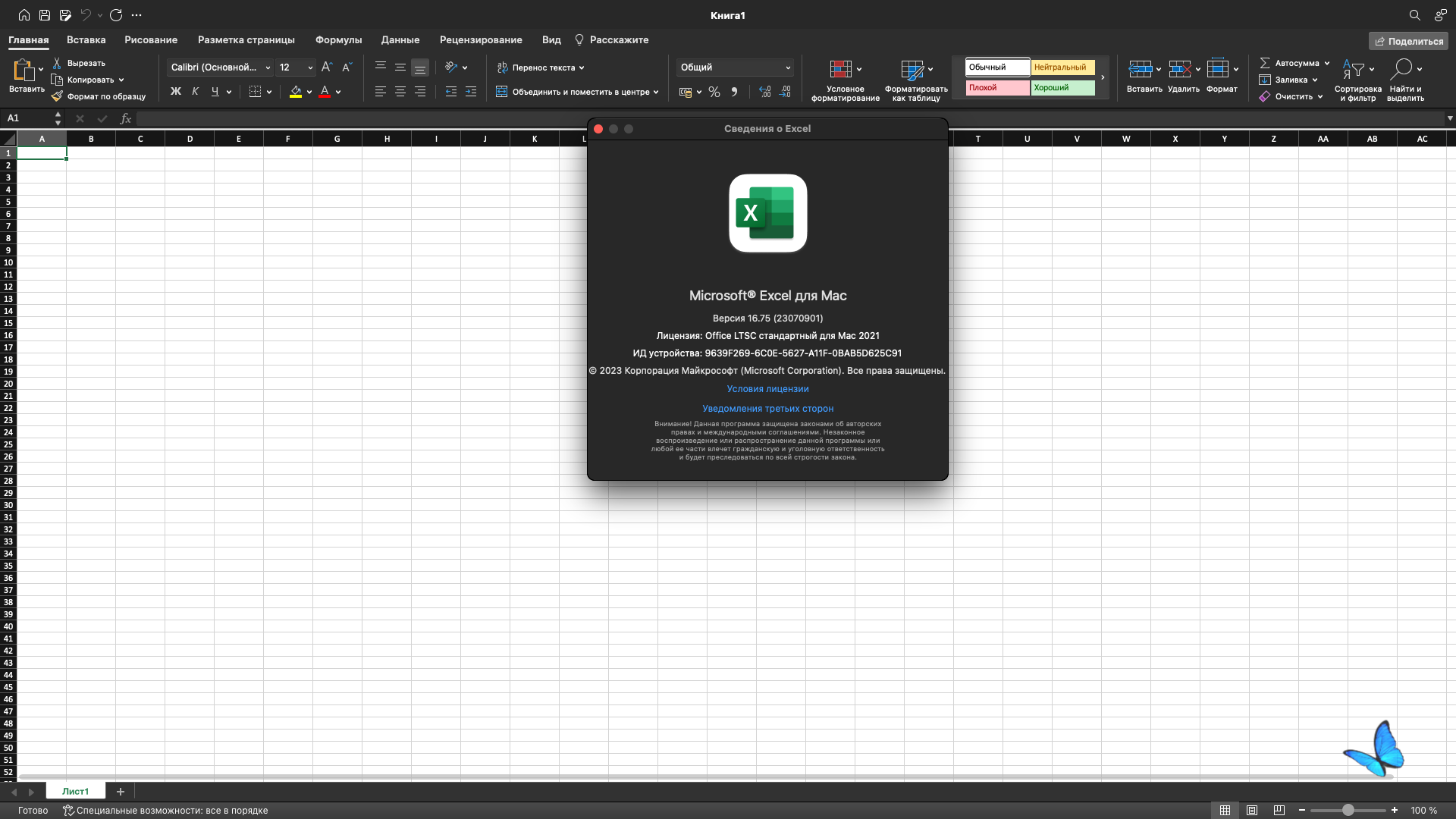Open the search magnifier in the title bar
The width and height of the screenshot is (1456, 819).
1415,15
